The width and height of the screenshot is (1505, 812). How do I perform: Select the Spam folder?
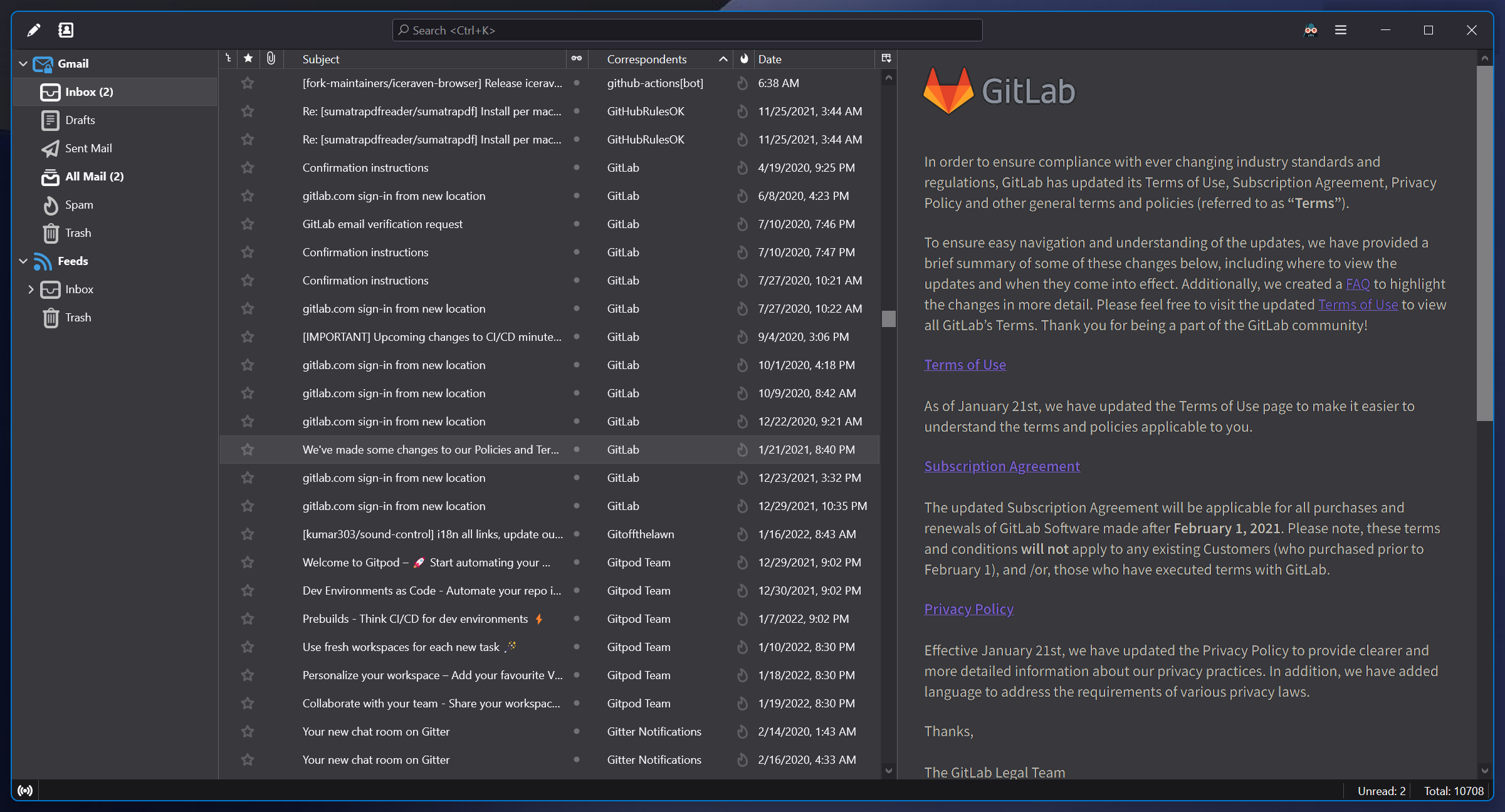pyautogui.click(x=80, y=205)
